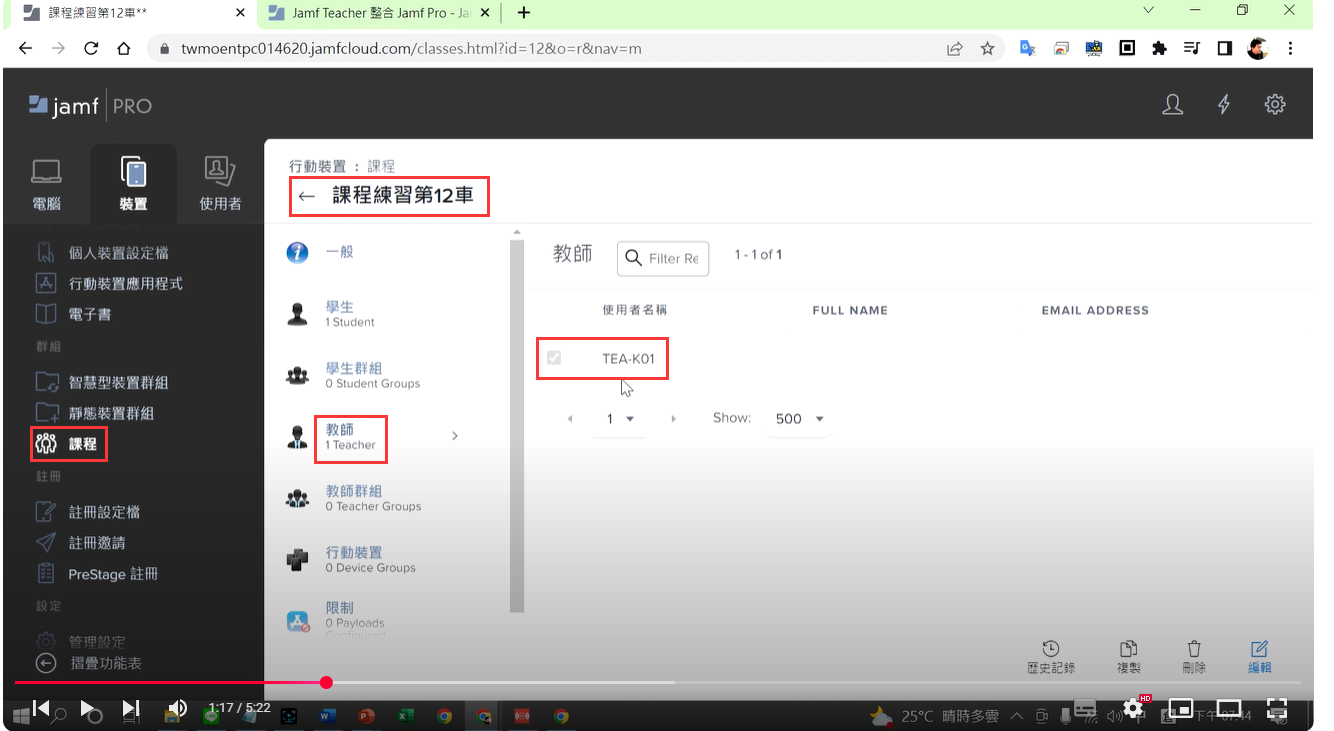Open 智慧型裝置群組 in the sidebar
The height and width of the screenshot is (731, 1334).
click(117, 382)
